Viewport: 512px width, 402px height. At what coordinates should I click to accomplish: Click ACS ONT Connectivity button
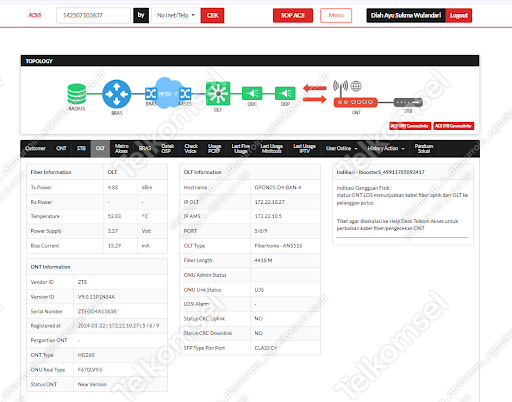[x=410, y=126]
